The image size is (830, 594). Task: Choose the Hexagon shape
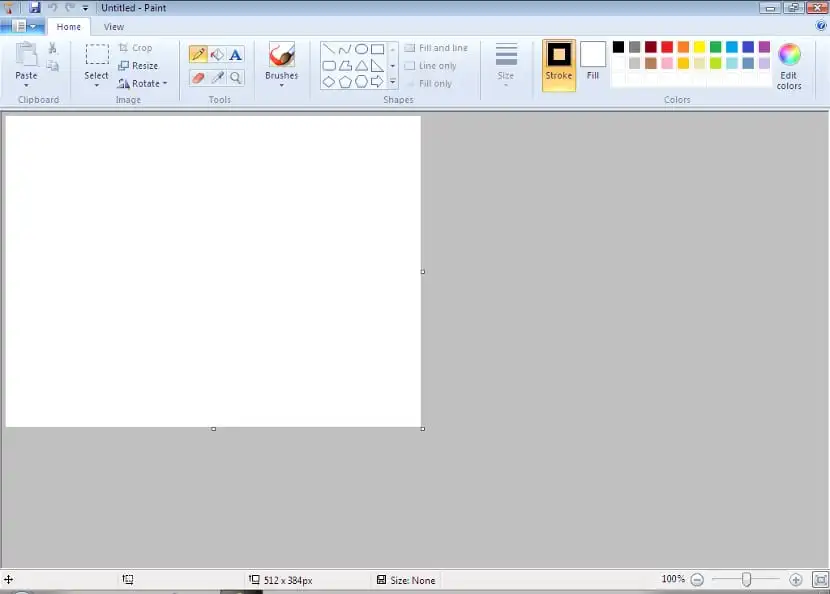tap(361, 82)
